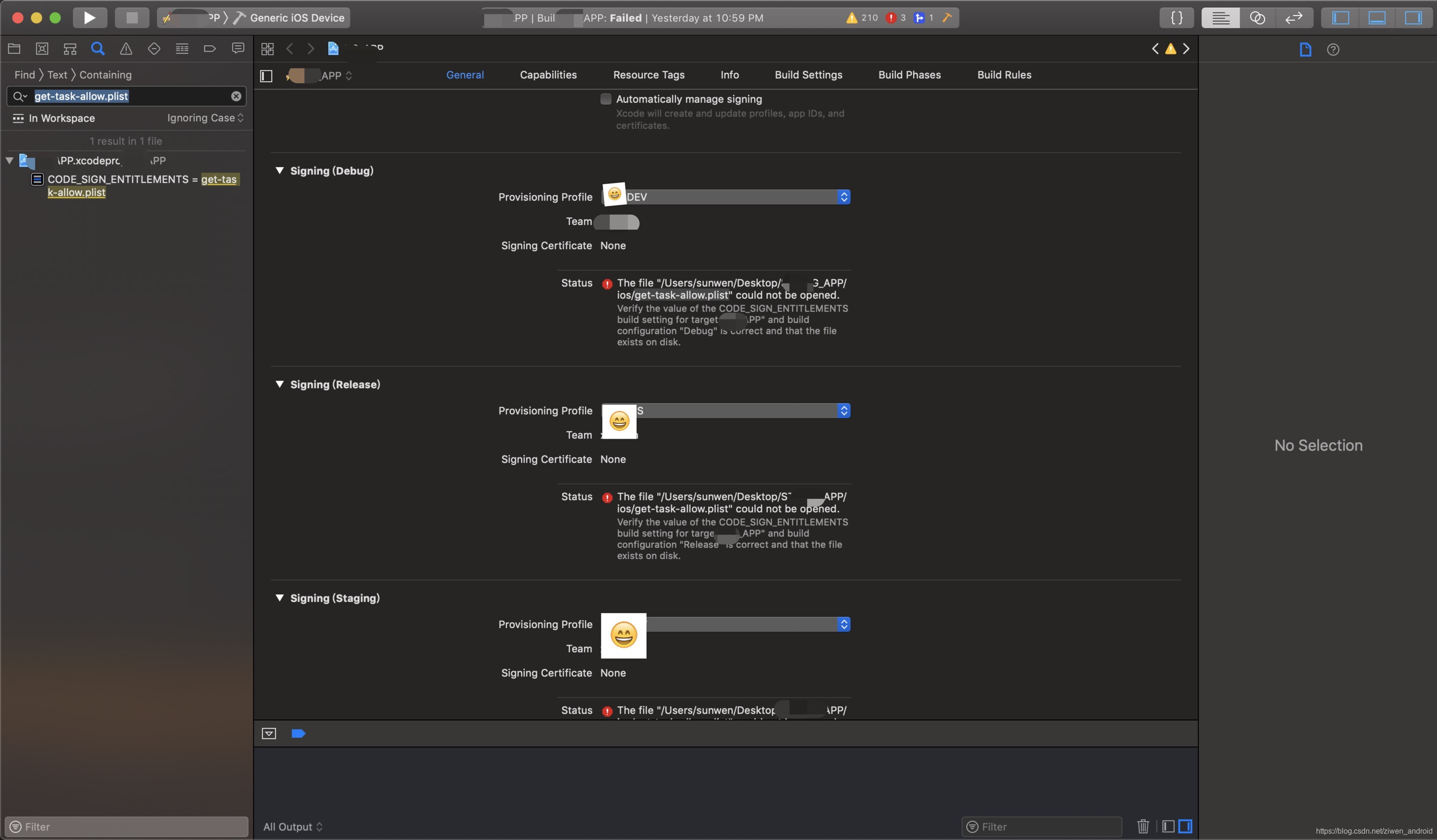Image resolution: width=1437 pixels, height=840 pixels.
Task: Go forward in editor history
Action: pyautogui.click(x=311, y=49)
